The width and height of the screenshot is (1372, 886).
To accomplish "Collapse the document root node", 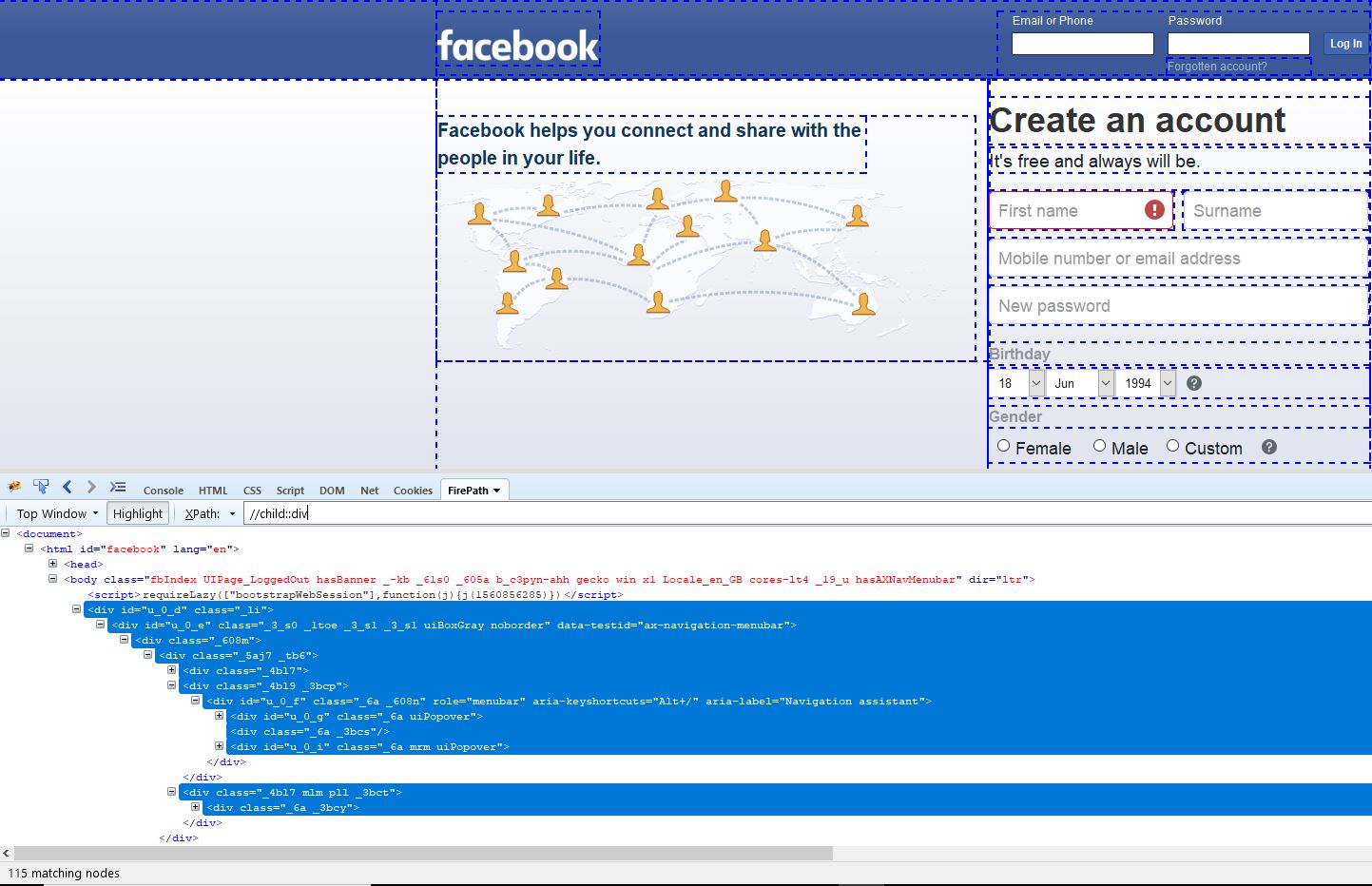I will [x=6, y=533].
